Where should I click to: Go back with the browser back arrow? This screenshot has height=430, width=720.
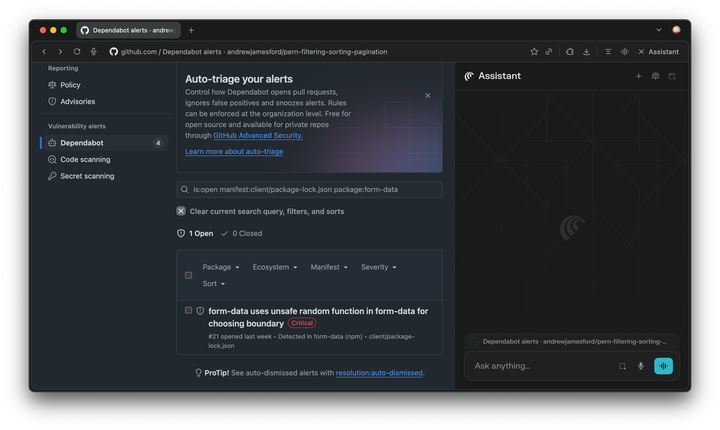pos(44,52)
